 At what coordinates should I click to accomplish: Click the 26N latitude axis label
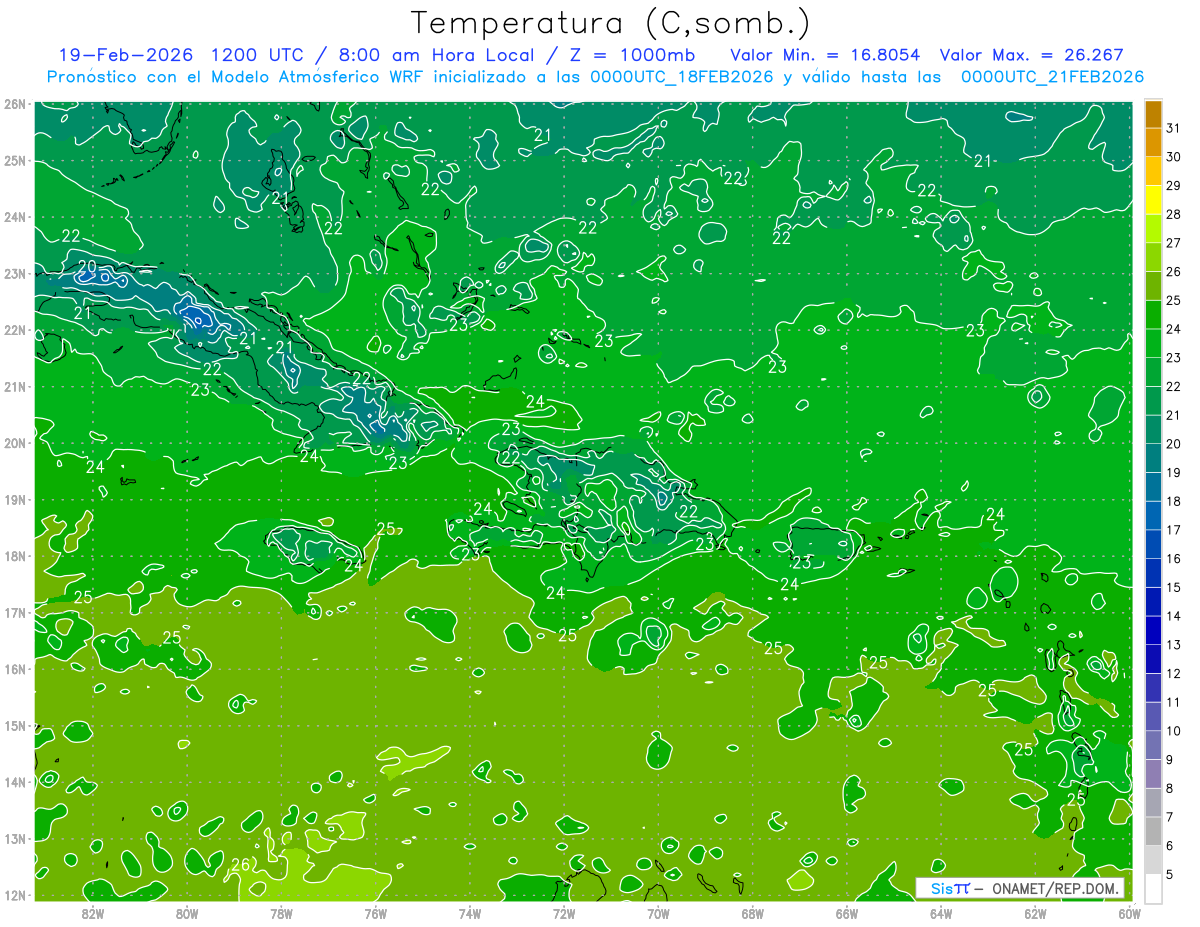tap(14, 104)
